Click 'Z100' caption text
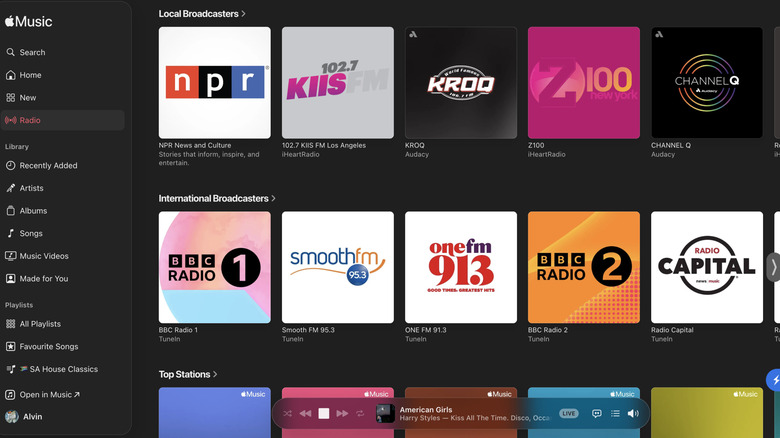Viewport: 780px width, 438px height. click(536, 145)
